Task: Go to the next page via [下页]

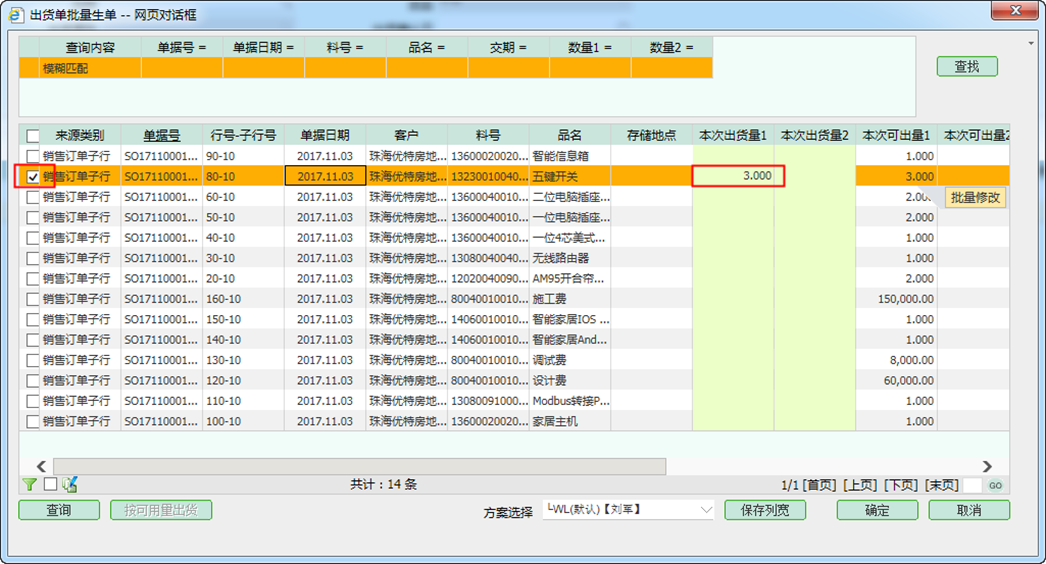Action: point(901,485)
